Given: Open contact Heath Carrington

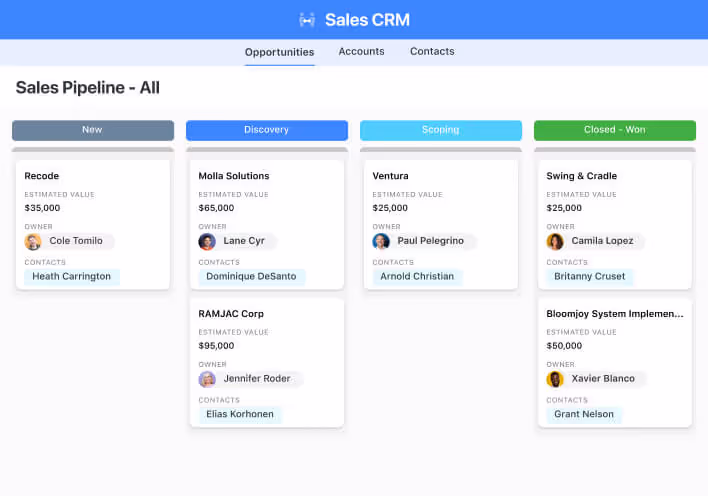Looking at the screenshot, I should coord(71,276).
